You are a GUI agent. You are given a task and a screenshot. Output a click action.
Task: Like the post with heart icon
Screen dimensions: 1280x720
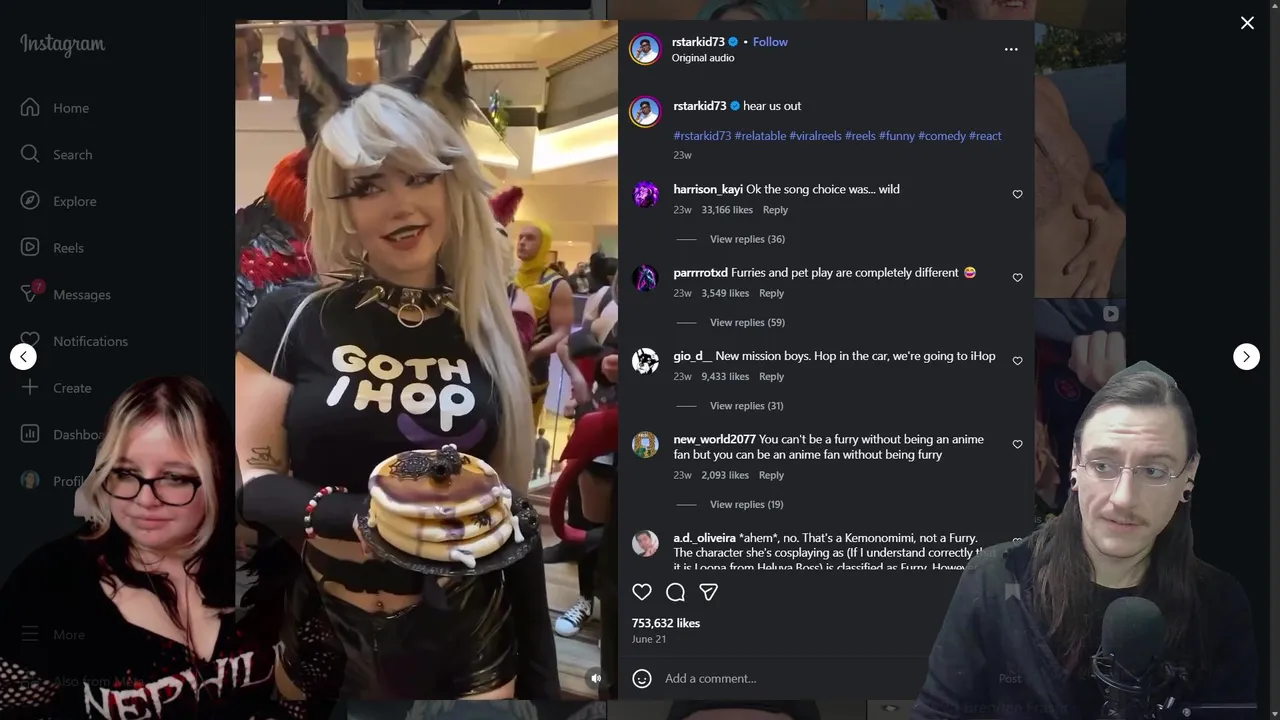(642, 592)
